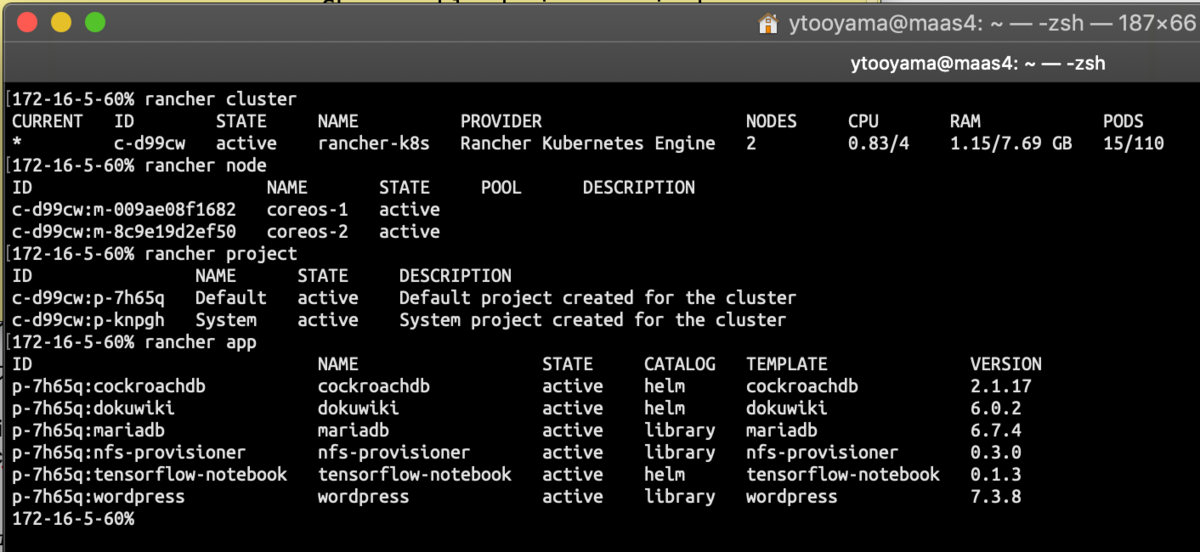Click node ID 'c-d99cw:m-009ae08f1682'

tap(124, 209)
